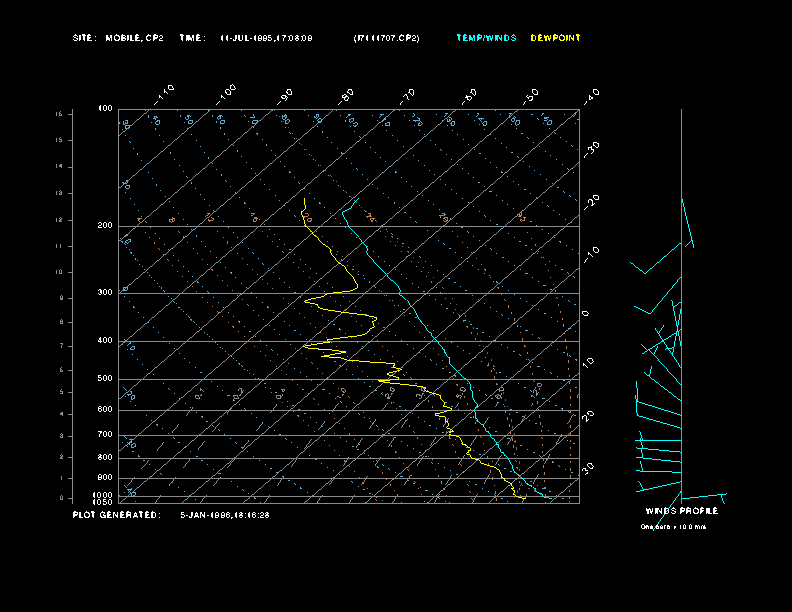This screenshot has width=792, height=612.
Task: Click the 3 km height axis tick label
Action: [62, 436]
